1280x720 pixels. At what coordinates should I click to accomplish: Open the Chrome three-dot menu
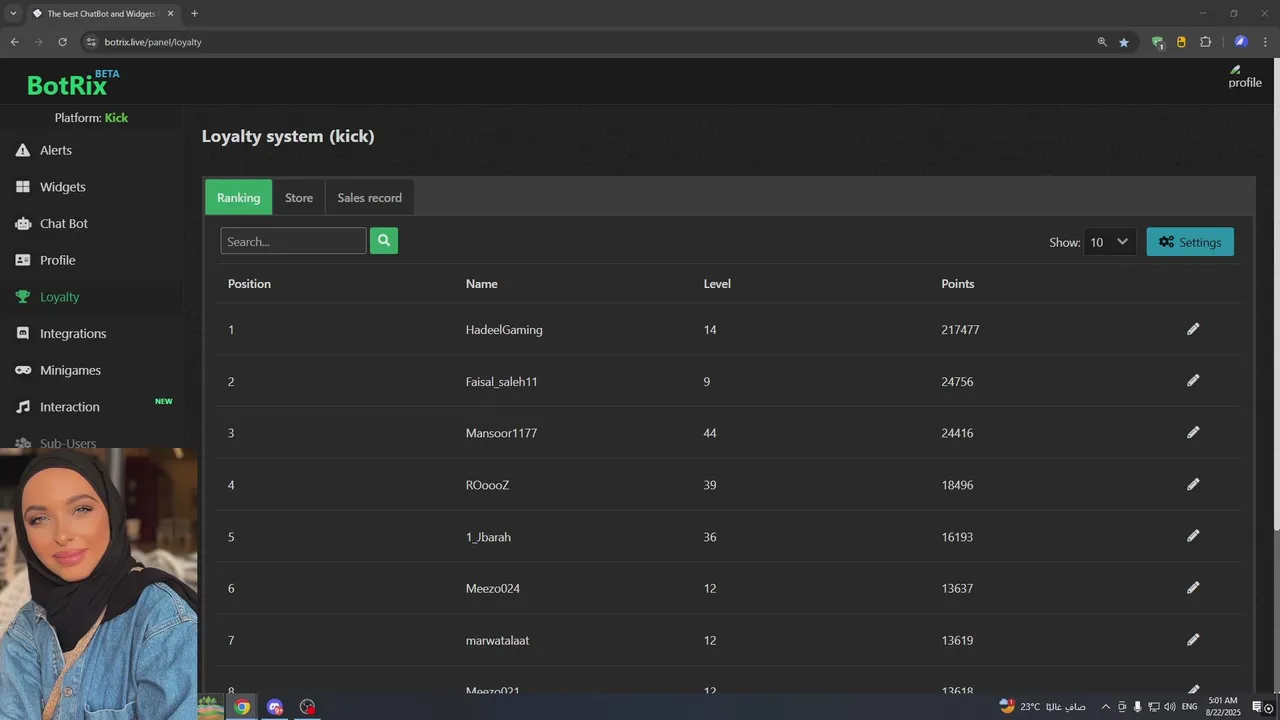pos(1266,42)
